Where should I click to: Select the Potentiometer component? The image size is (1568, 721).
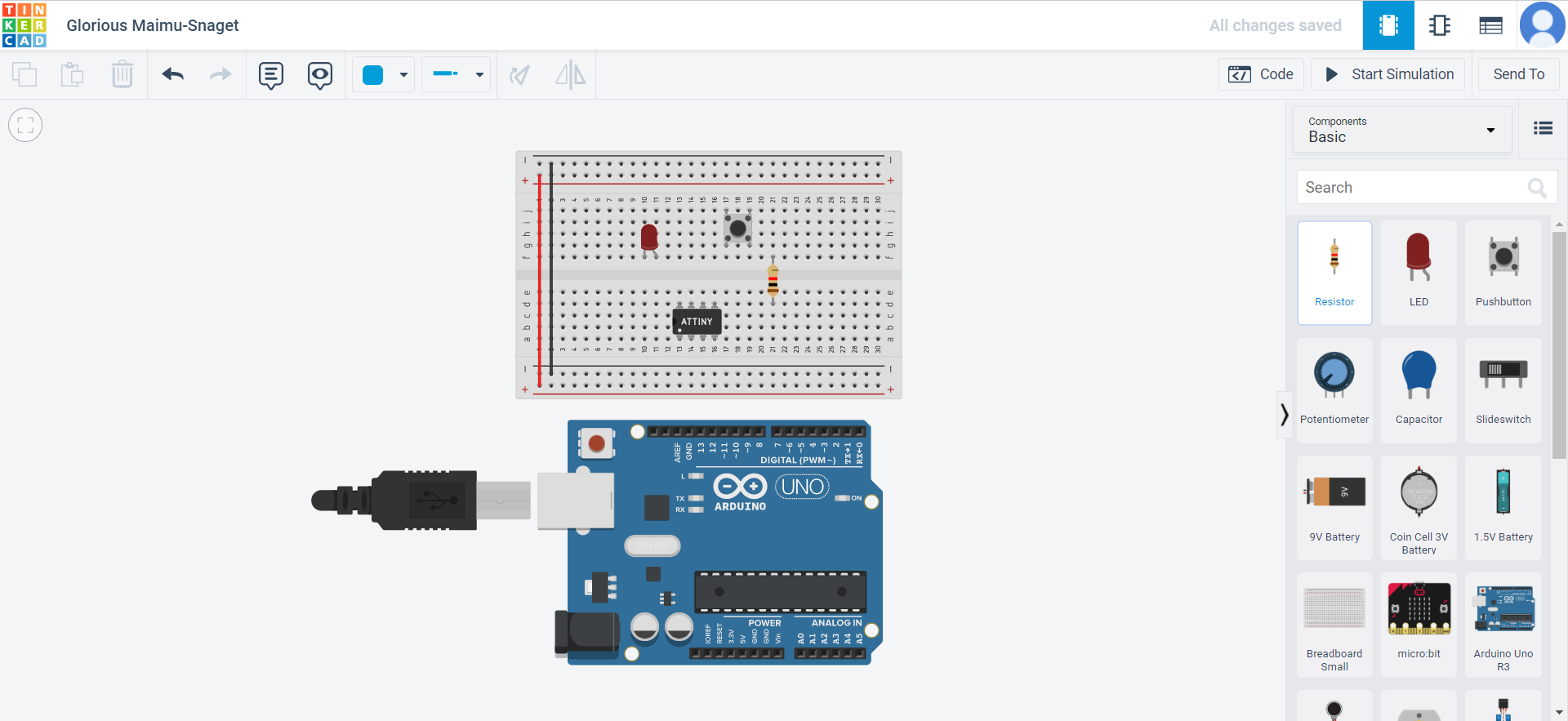(x=1334, y=390)
